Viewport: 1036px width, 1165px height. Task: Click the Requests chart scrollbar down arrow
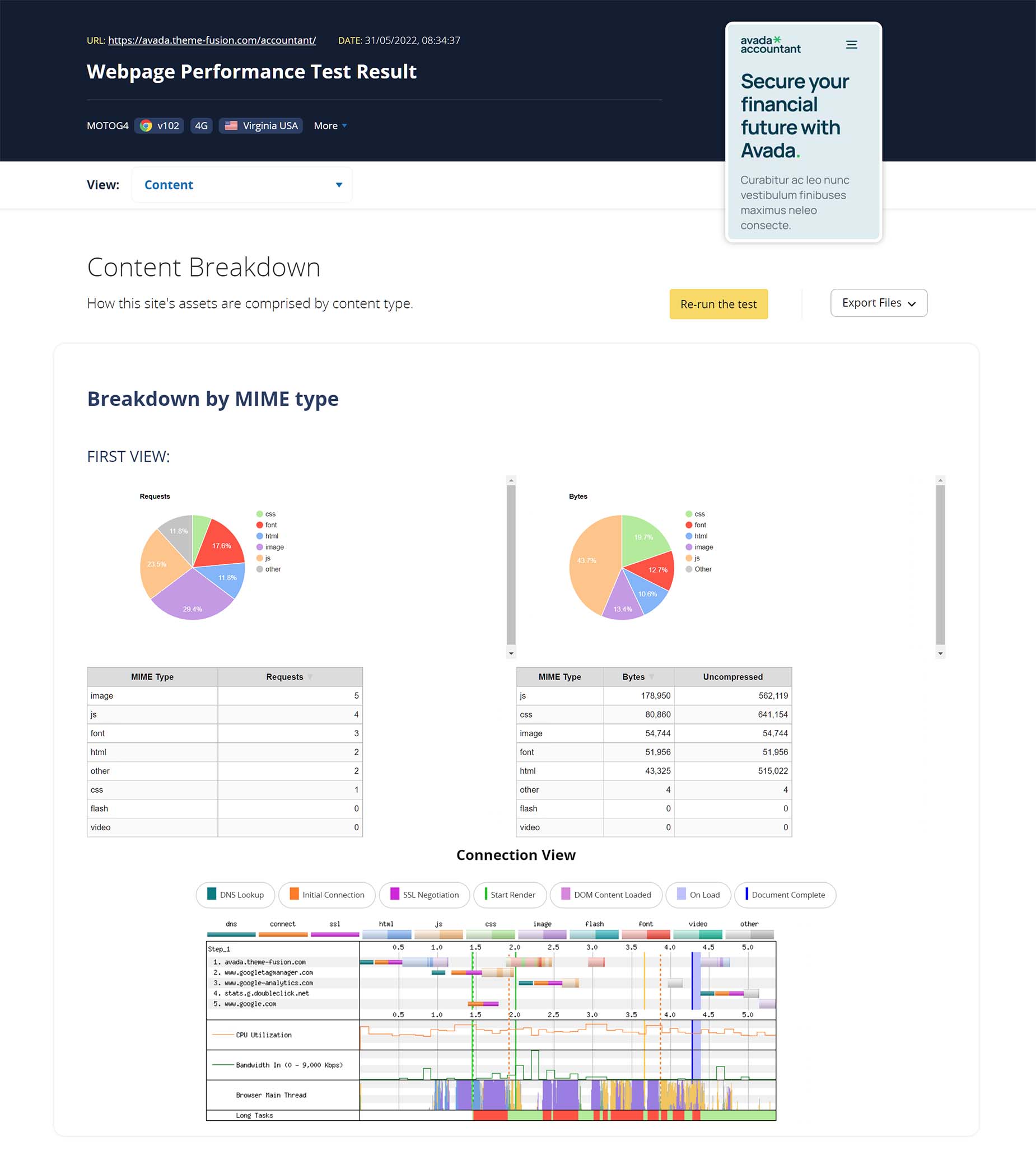(x=511, y=653)
